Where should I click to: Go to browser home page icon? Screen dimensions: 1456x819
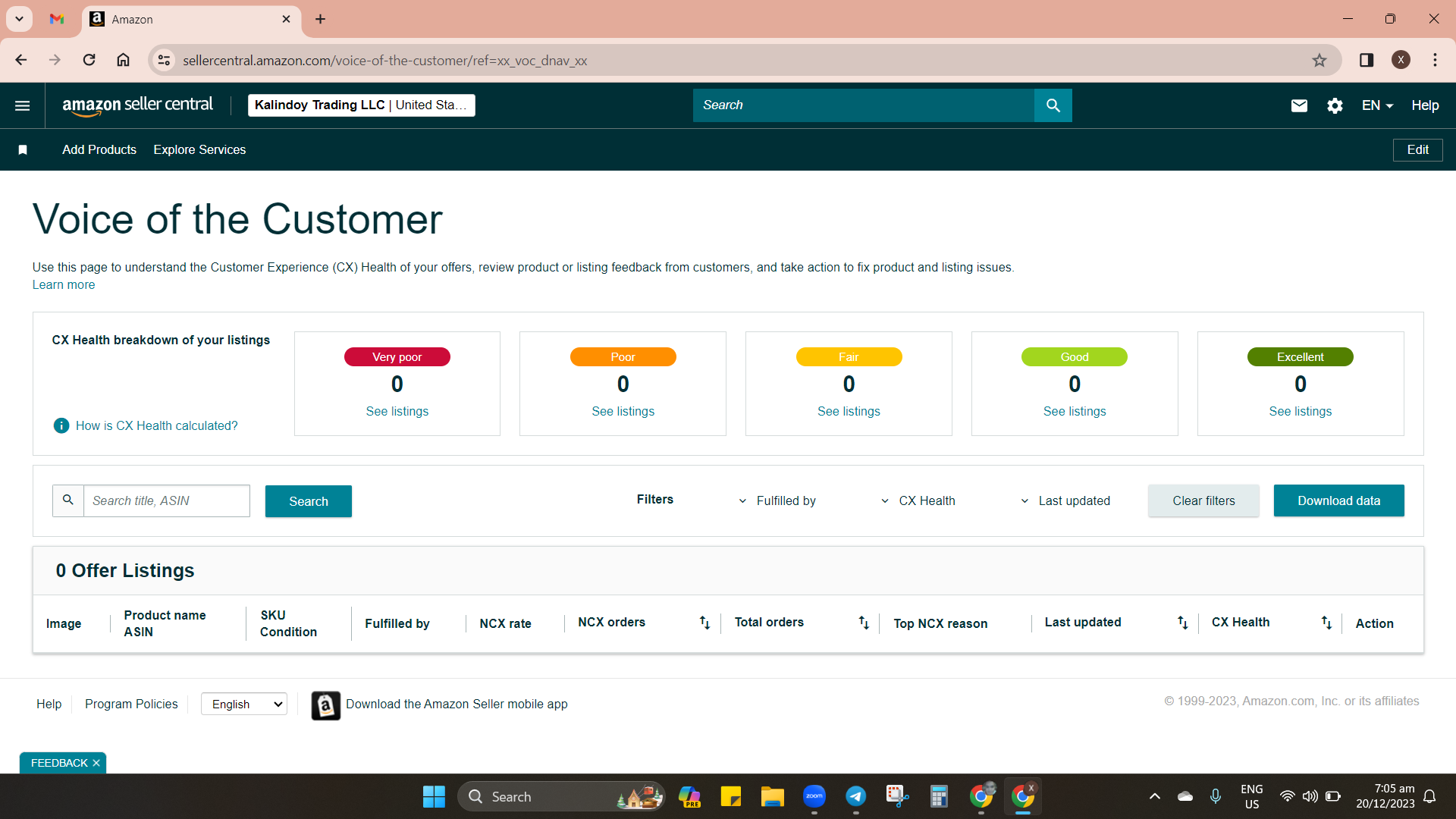click(123, 60)
